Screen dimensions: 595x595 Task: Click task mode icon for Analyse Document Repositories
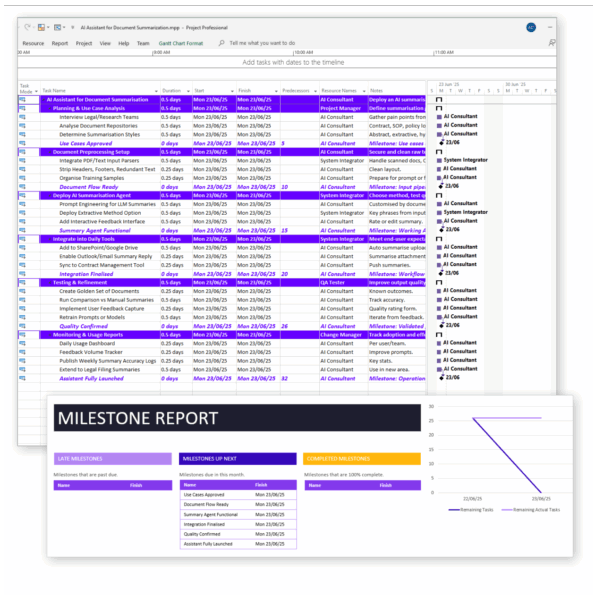22,126
